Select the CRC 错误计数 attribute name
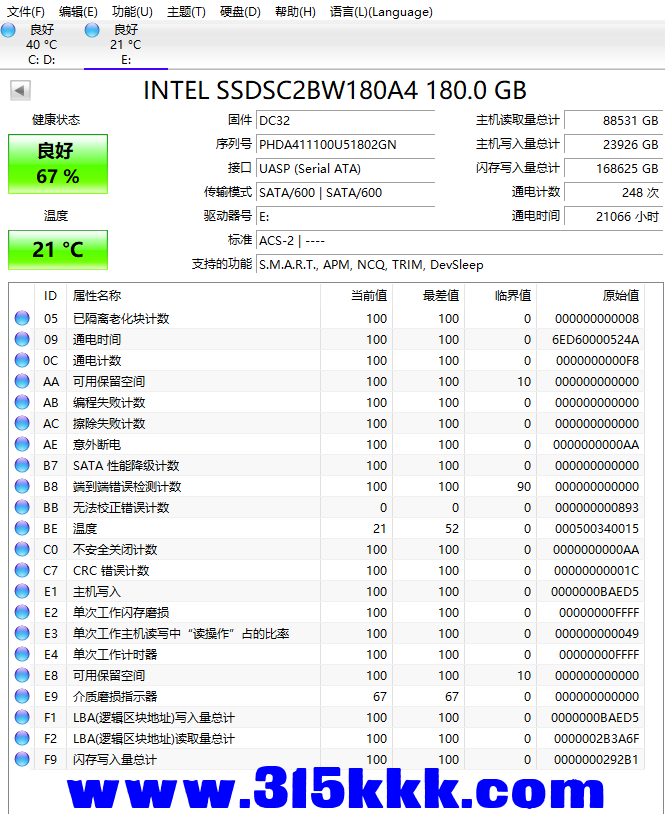The image size is (665, 814). click(111, 571)
